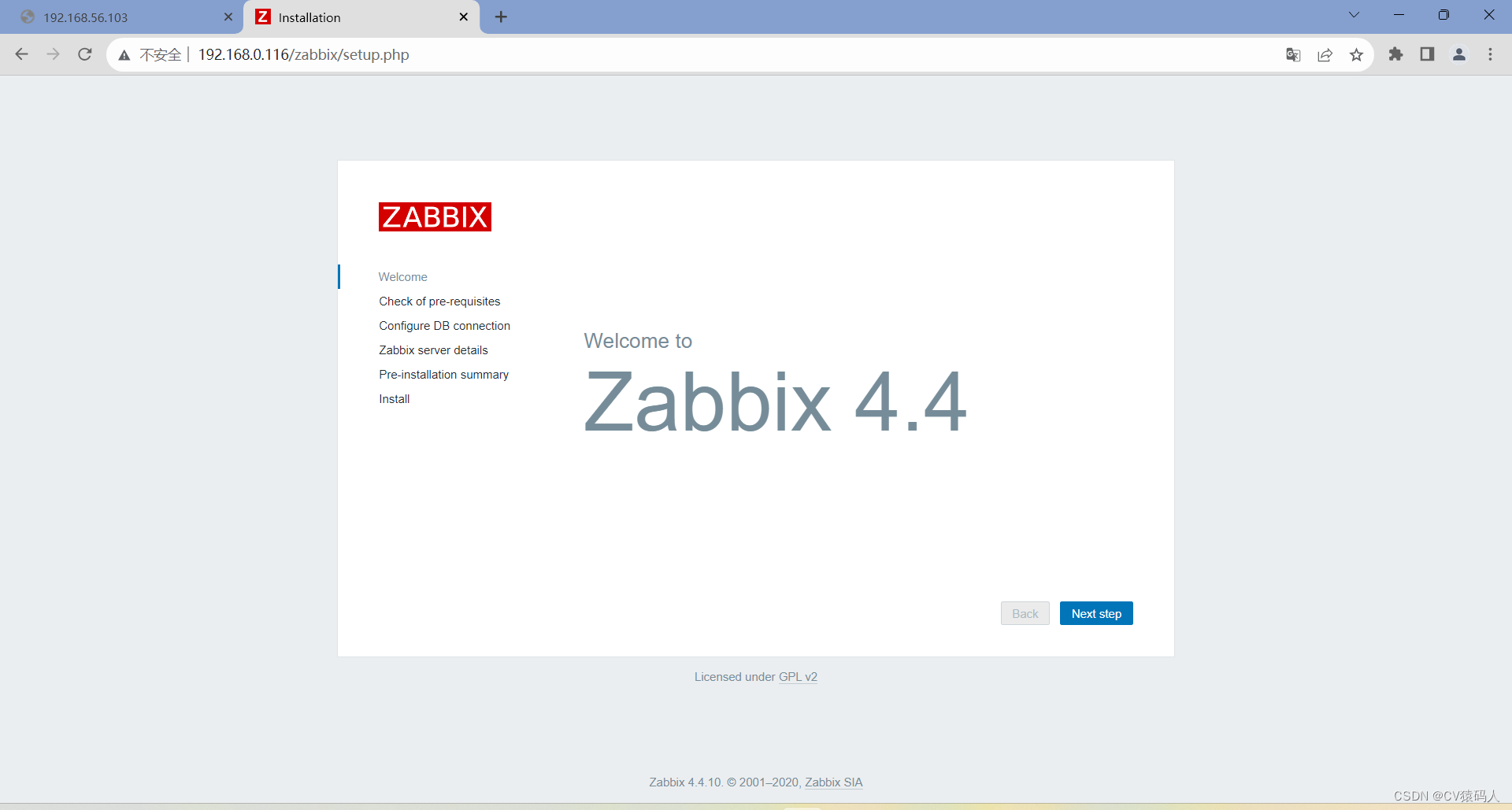Viewport: 1512px width, 810px height.
Task: Click the browser back arrow
Action: point(22,54)
